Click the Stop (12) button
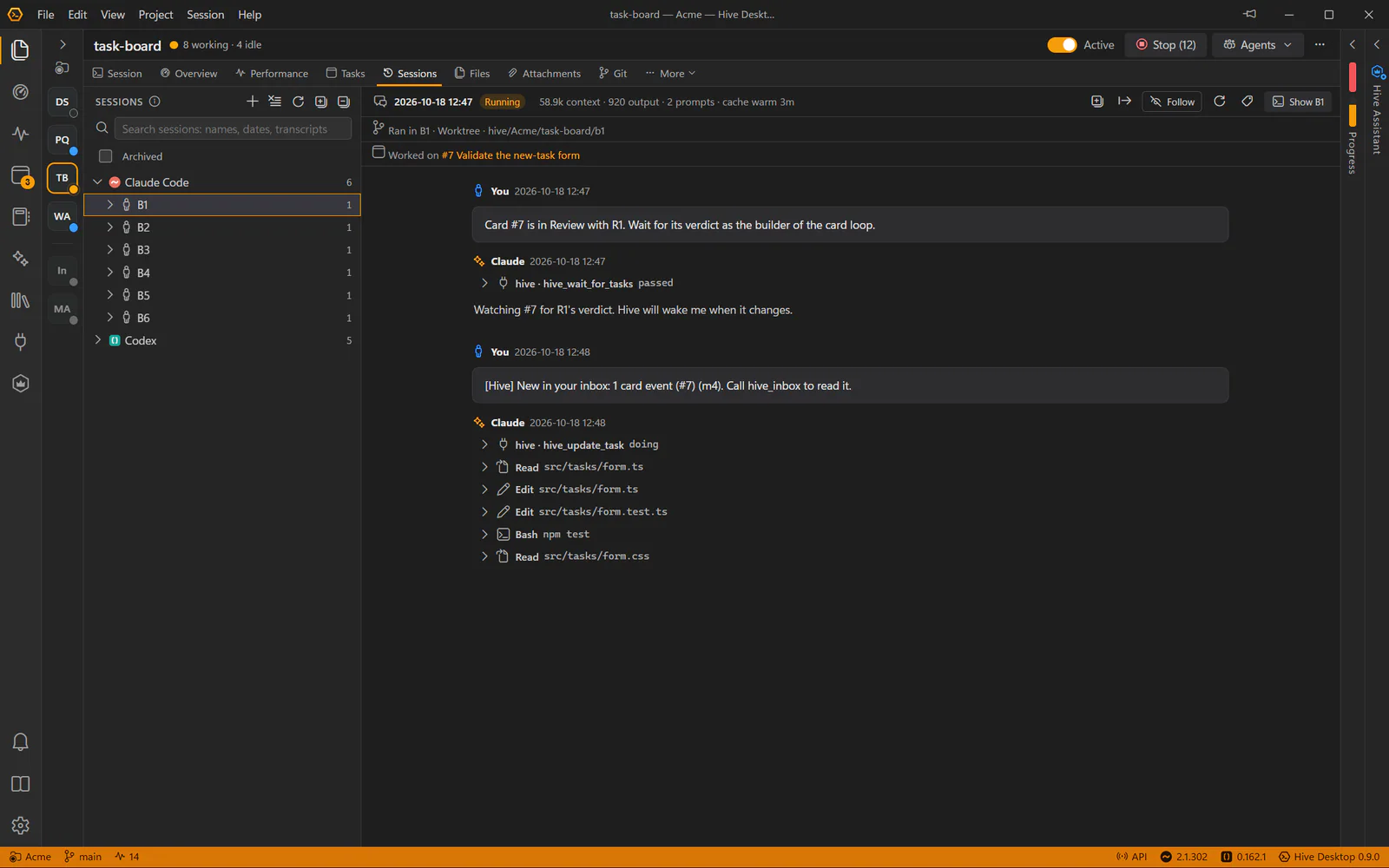 (x=1166, y=44)
